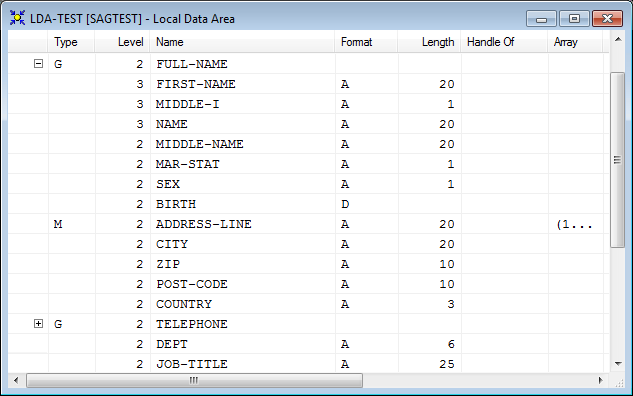633x396 pixels.
Task: Select the BIRTH field name
Action: tap(176, 204)
